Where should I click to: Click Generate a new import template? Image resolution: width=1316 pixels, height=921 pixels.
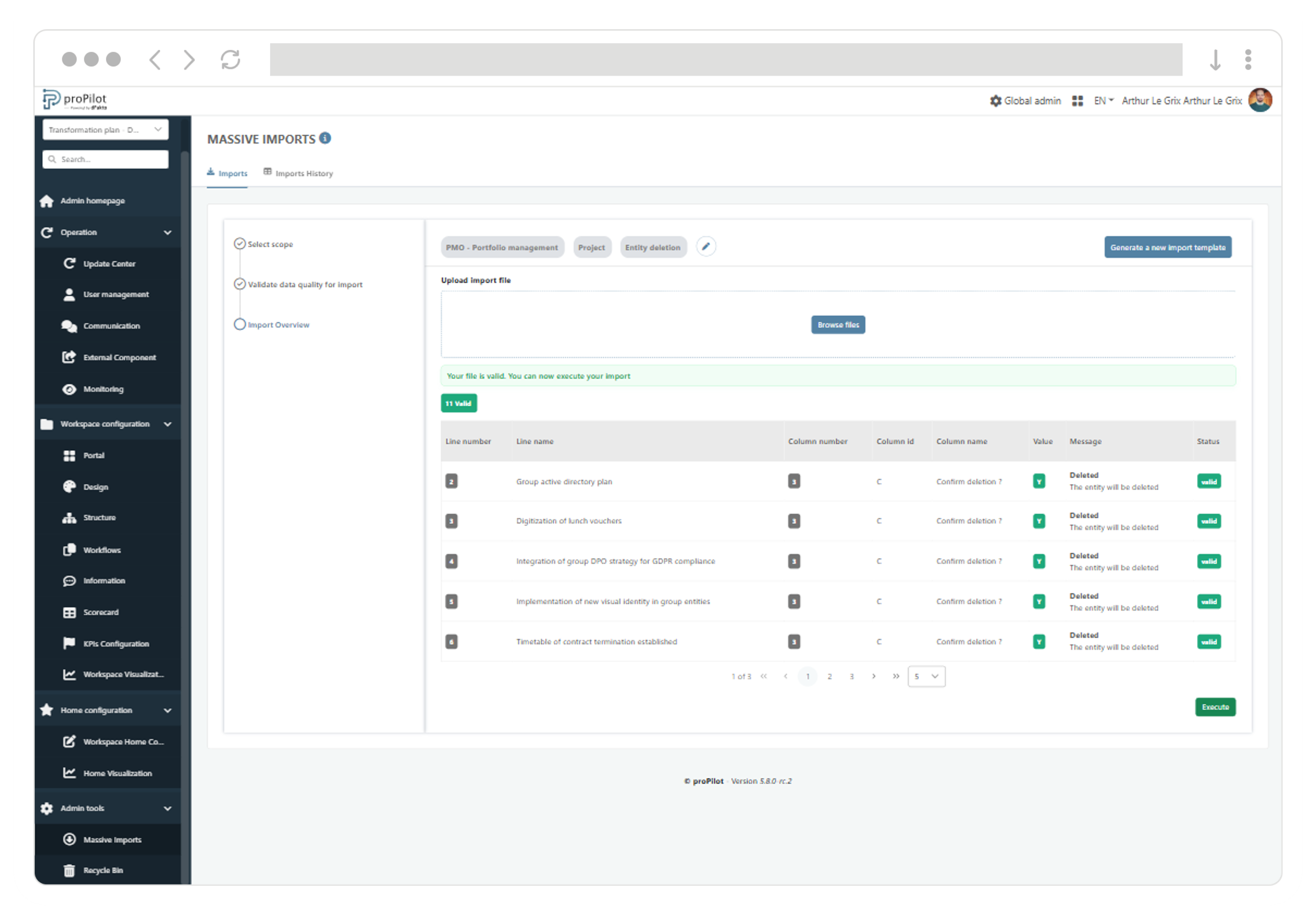click(x=1168, y=247)
